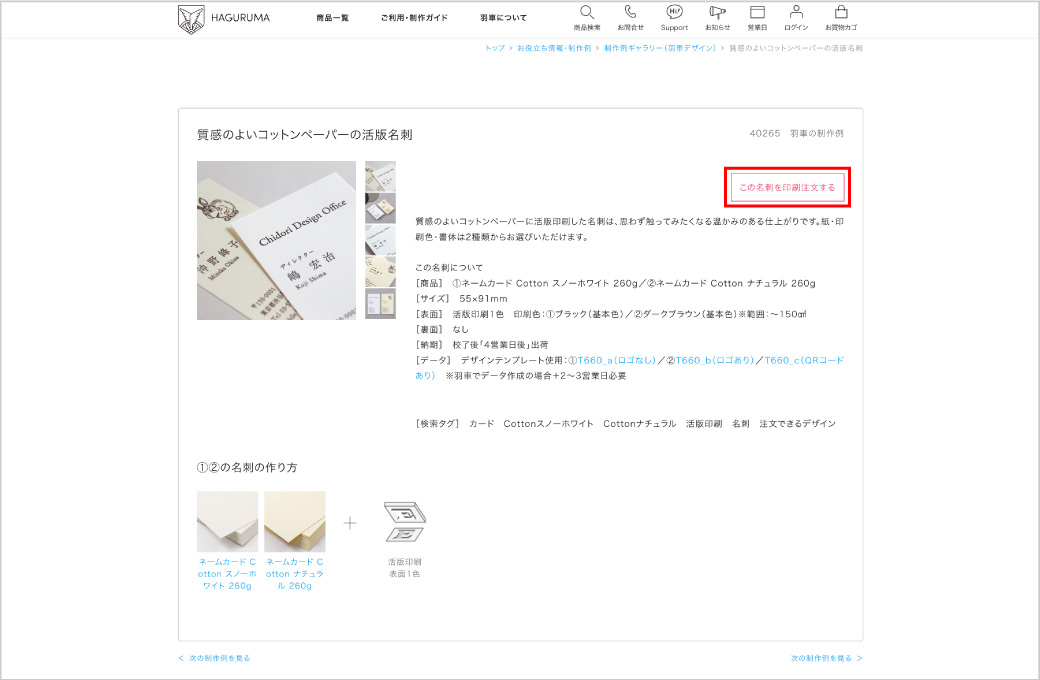
Task: Open the お買物カゴ shopping bag icon
Action: [x=840, y=13]
